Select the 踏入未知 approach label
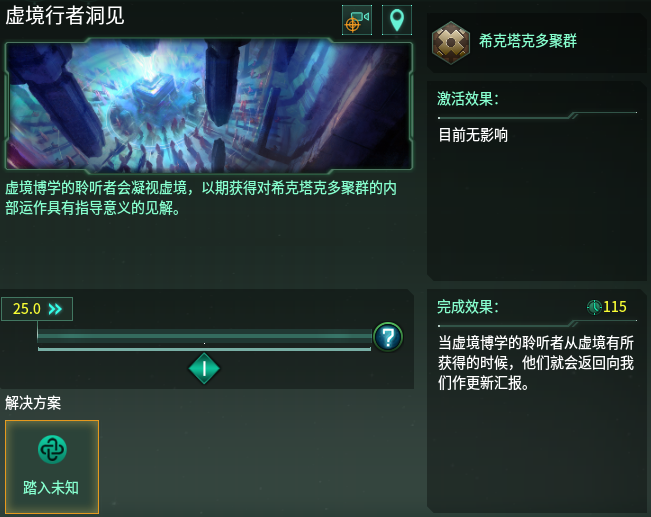The width and height of the screenshot is (651, 517). 52,489
